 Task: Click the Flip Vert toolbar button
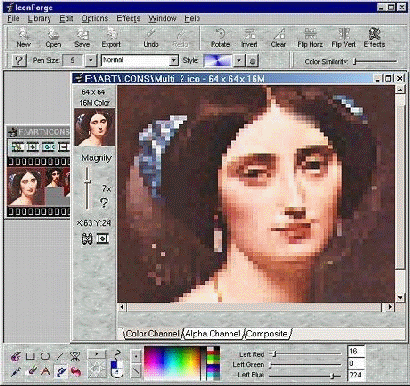343,38
